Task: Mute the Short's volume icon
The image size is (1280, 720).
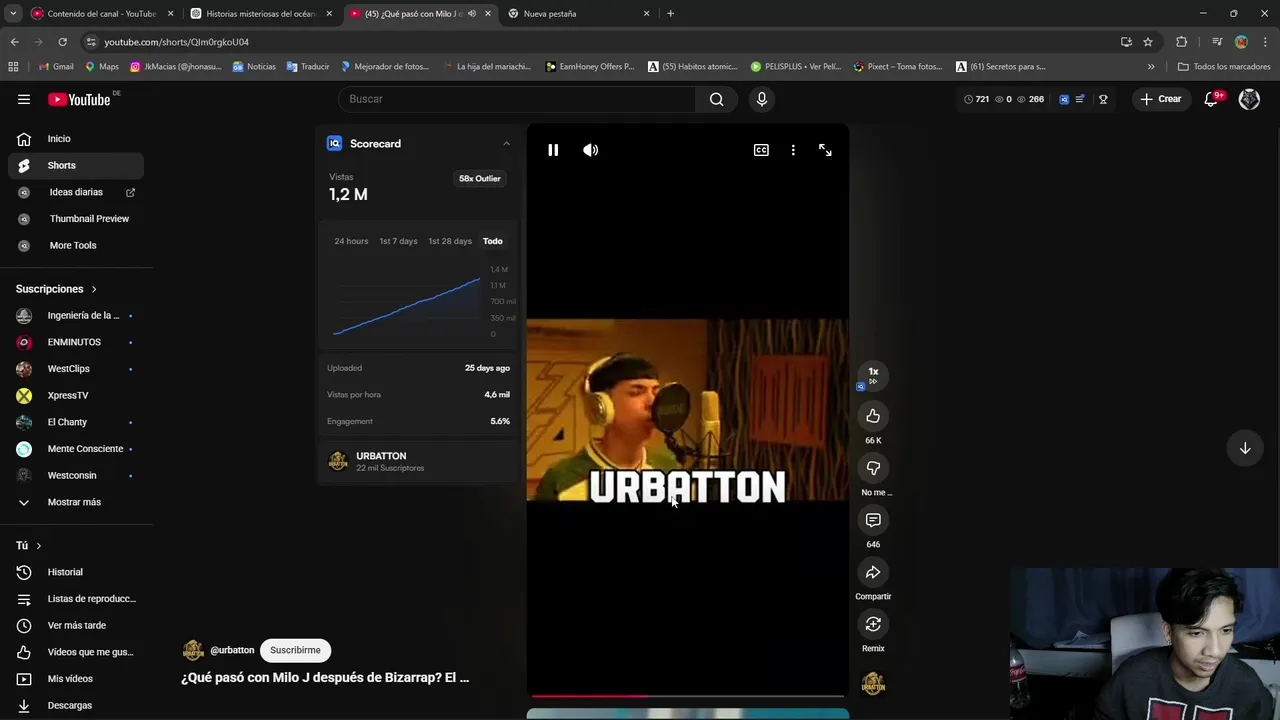Action: [591, 150]
